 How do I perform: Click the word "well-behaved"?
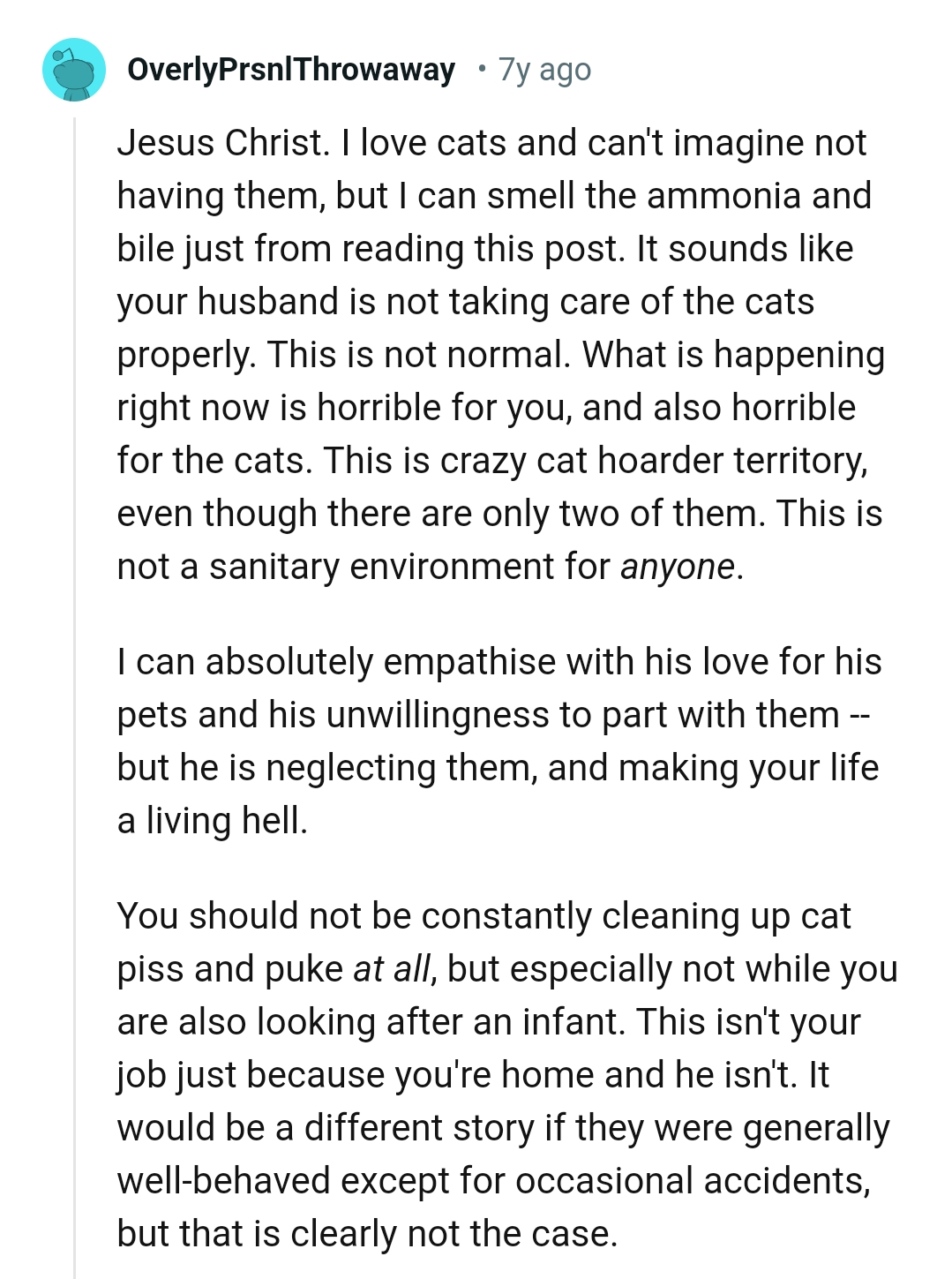(x=223, y=1181)
